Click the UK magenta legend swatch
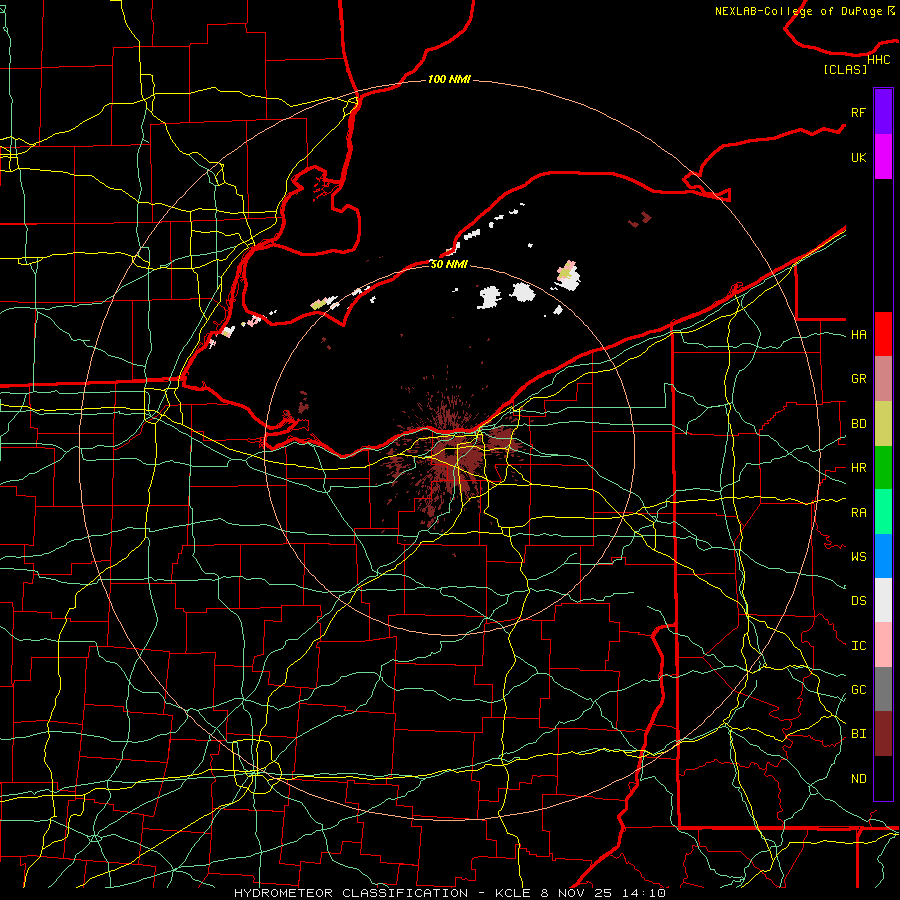This screenshot has width=900, height=900. pos(883,157)
